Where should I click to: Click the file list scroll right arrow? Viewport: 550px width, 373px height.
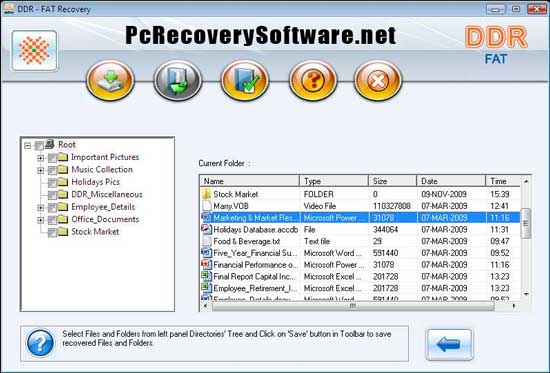click(514, 306)
